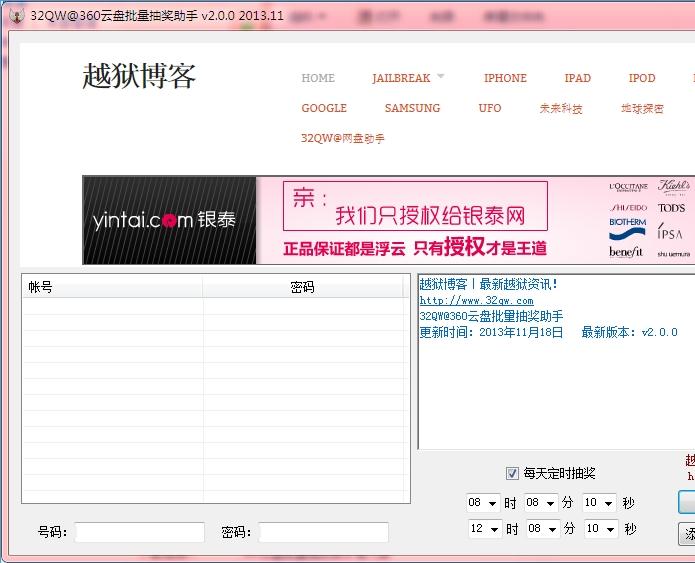Open second row hour dropdown (12 时)

click(x=485, y=528)
